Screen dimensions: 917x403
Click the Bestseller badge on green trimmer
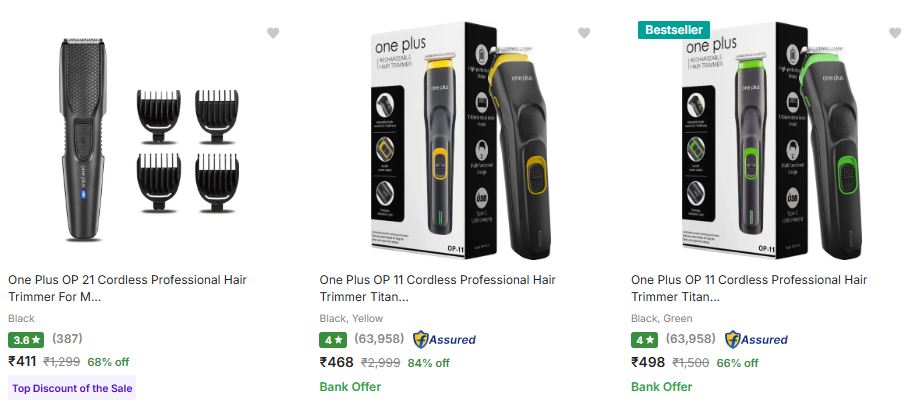674,30
